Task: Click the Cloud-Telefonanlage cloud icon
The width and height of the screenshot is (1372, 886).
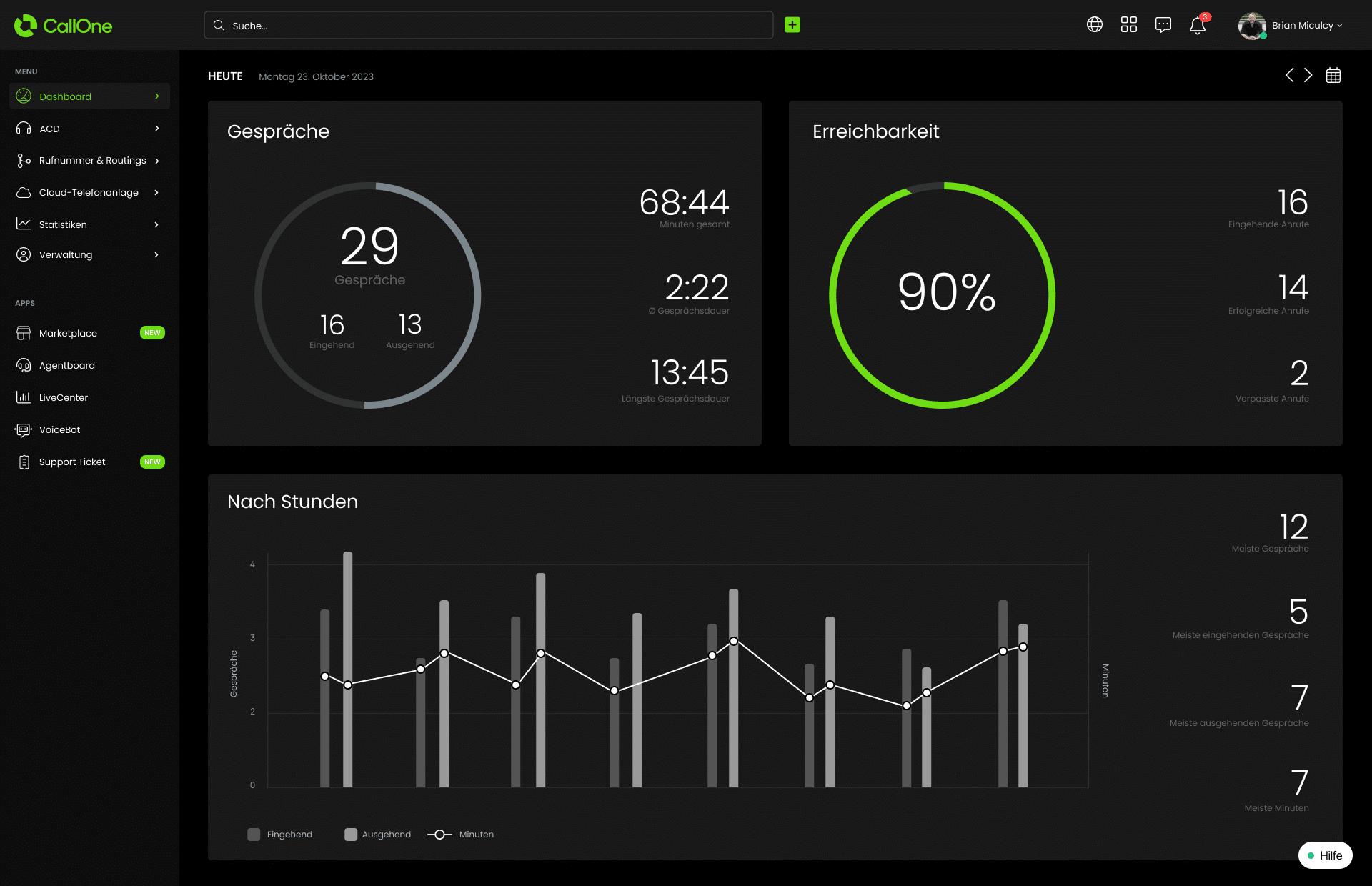Action: (x=24, y=193)
